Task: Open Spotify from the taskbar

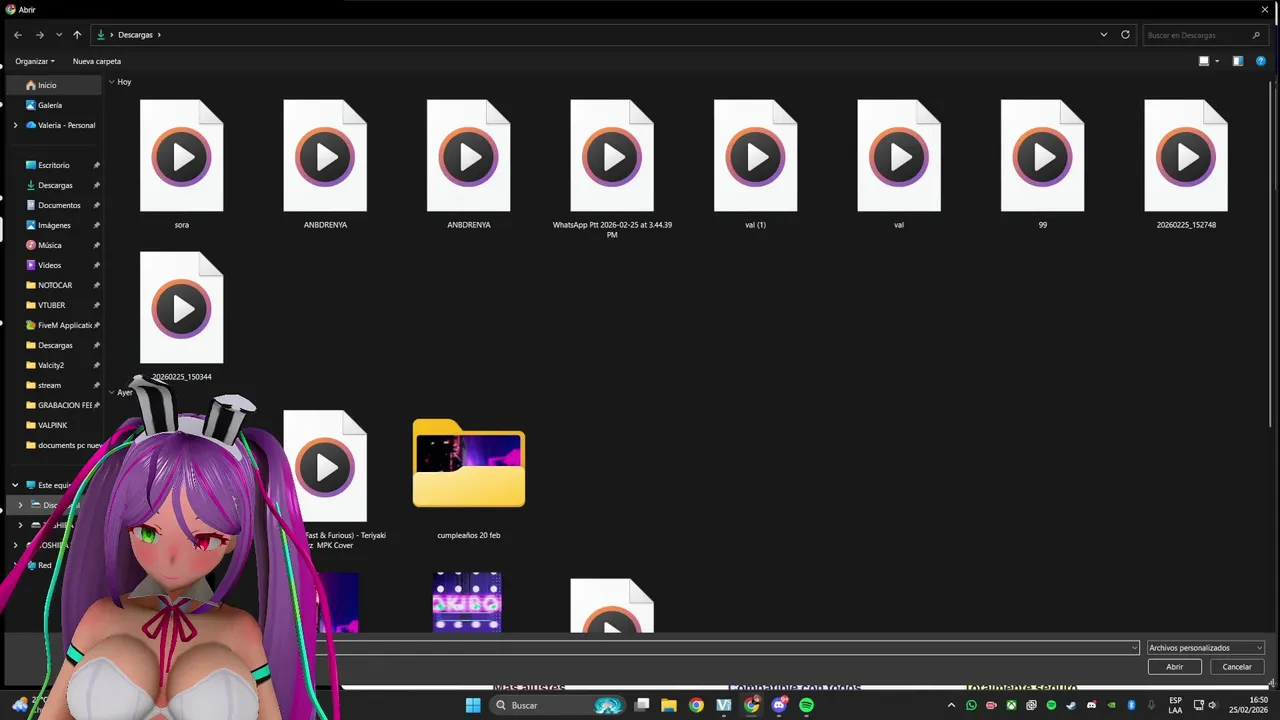Action: (x=806, y=705)
